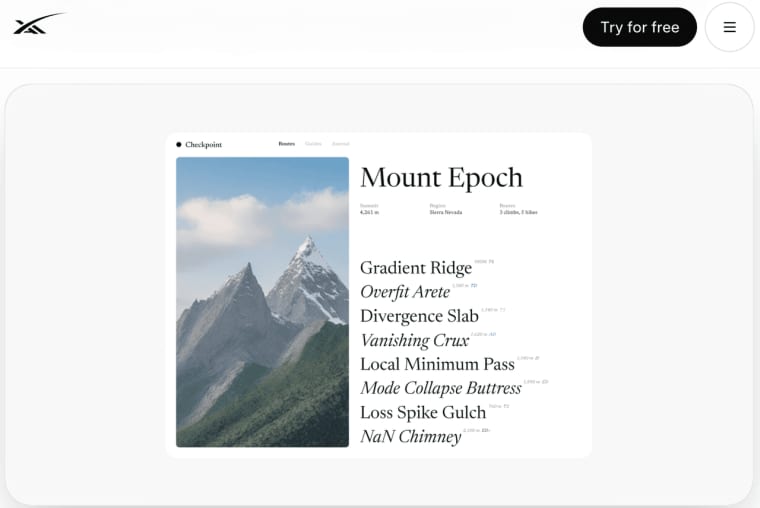Click the site logo icon
Viewport: 760px width, 508px height.
[39, 24]
